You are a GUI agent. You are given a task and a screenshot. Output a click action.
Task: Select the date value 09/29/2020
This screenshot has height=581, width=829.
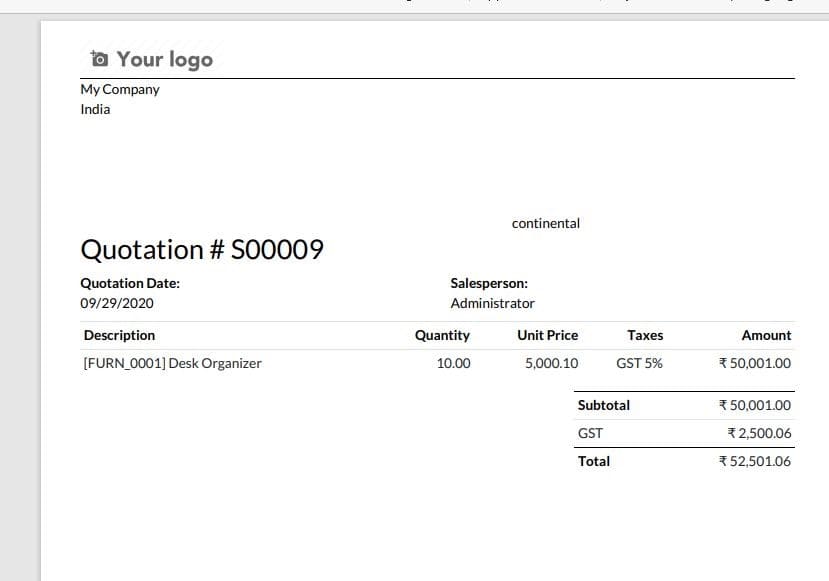click(x=113, y=303)
